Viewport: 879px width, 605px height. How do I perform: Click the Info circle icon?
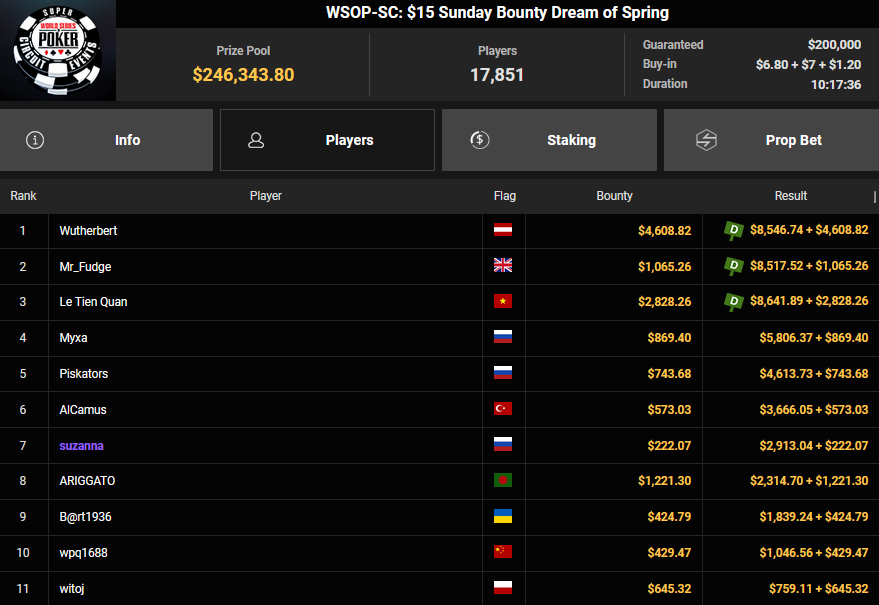tap(35, 140)
